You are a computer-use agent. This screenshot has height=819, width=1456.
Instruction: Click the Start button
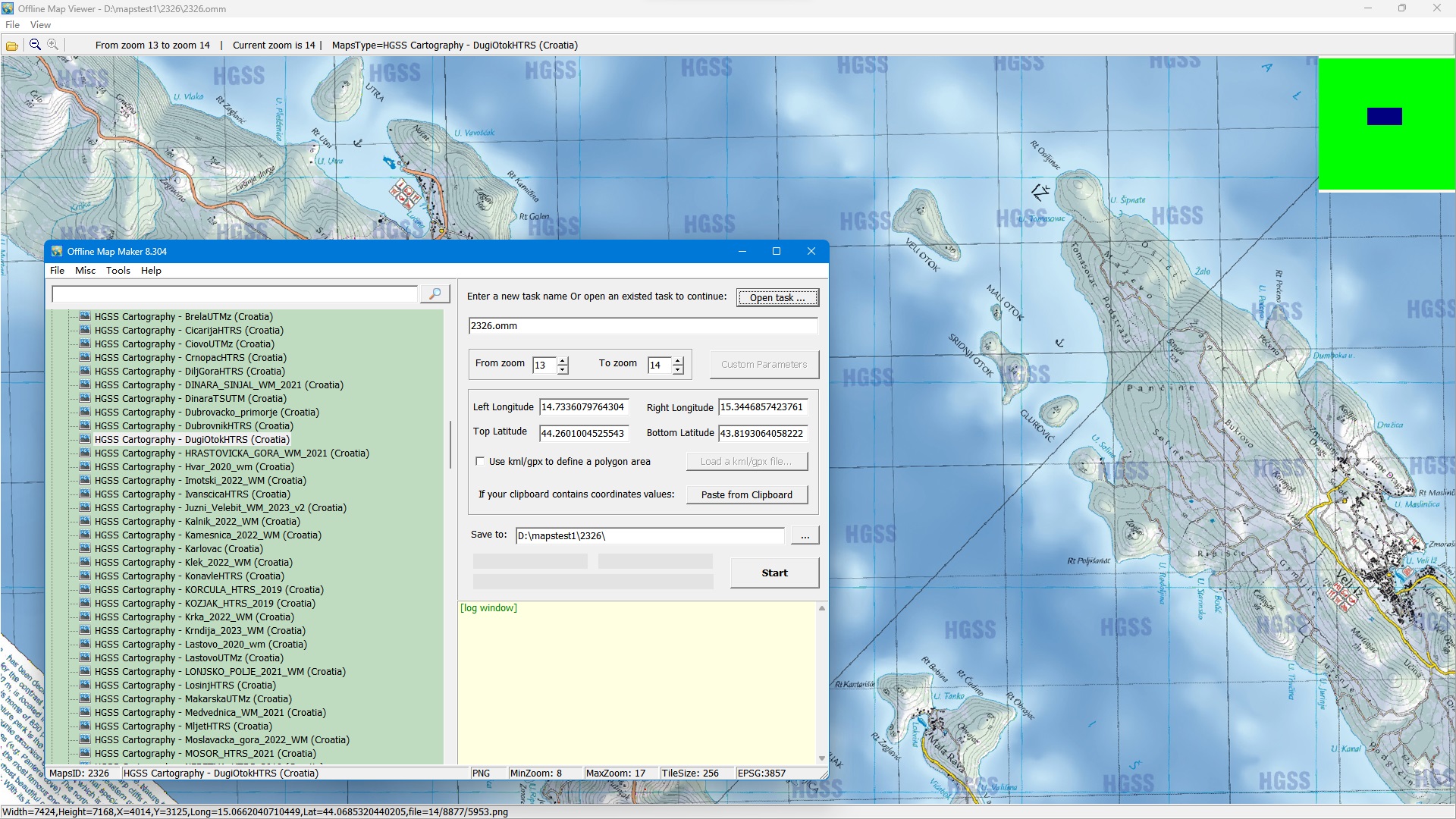[774, 573]
